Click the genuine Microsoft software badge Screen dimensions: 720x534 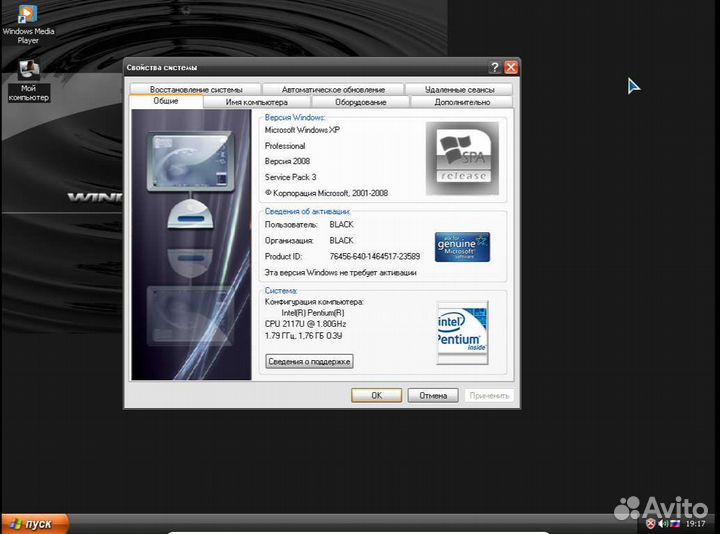462,247
